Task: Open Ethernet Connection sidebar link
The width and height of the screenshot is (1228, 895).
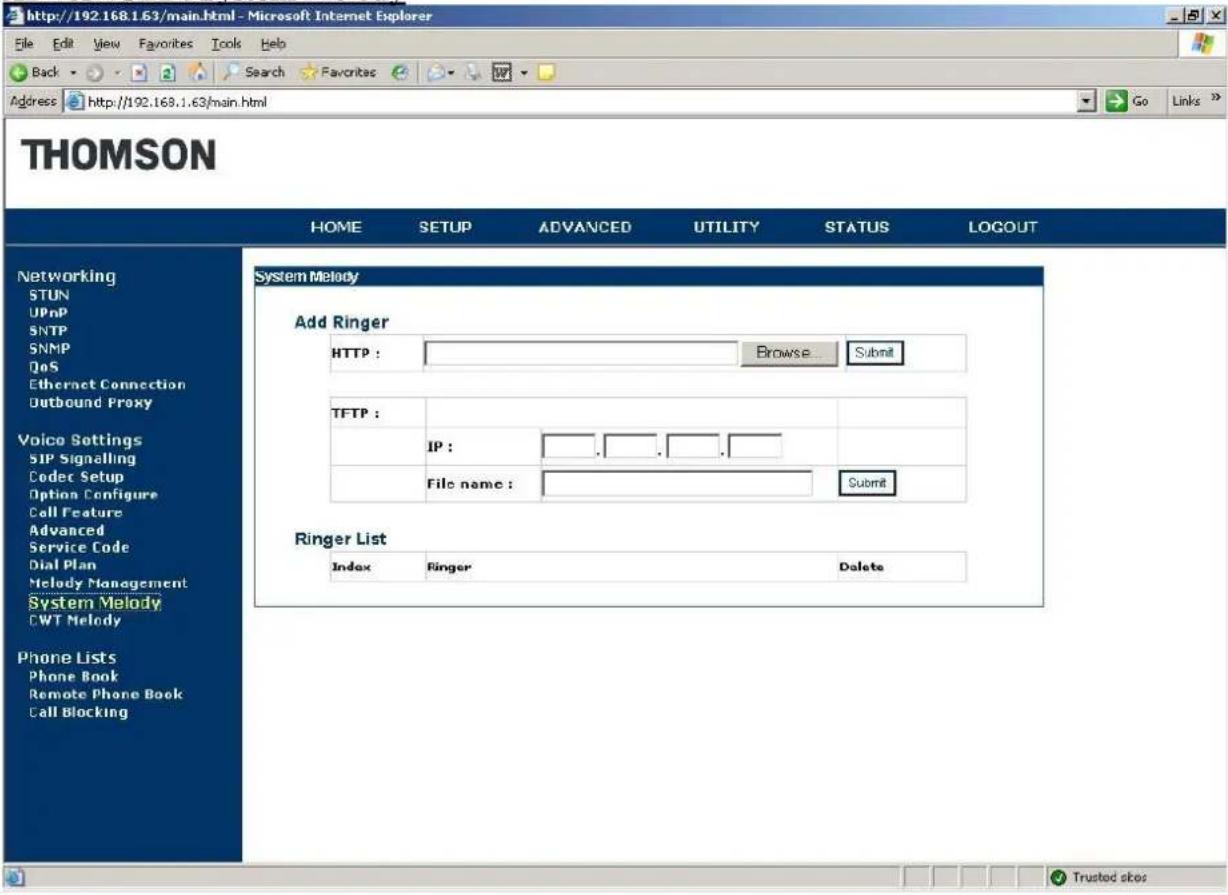Action: [107, 384]
